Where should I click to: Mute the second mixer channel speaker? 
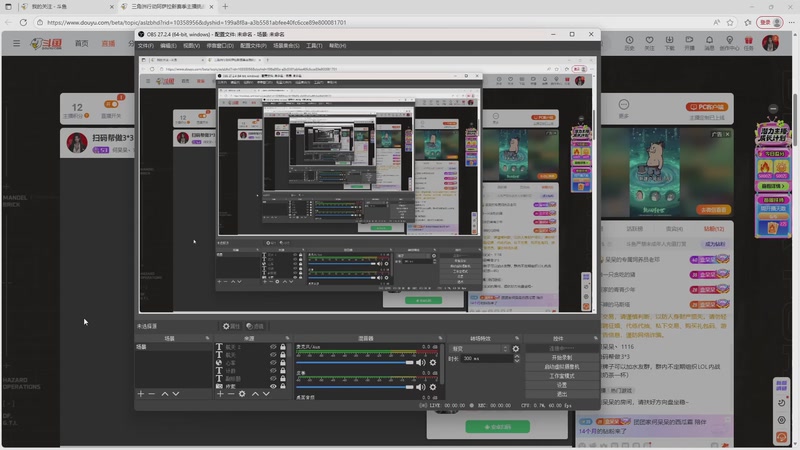(420, 387)
